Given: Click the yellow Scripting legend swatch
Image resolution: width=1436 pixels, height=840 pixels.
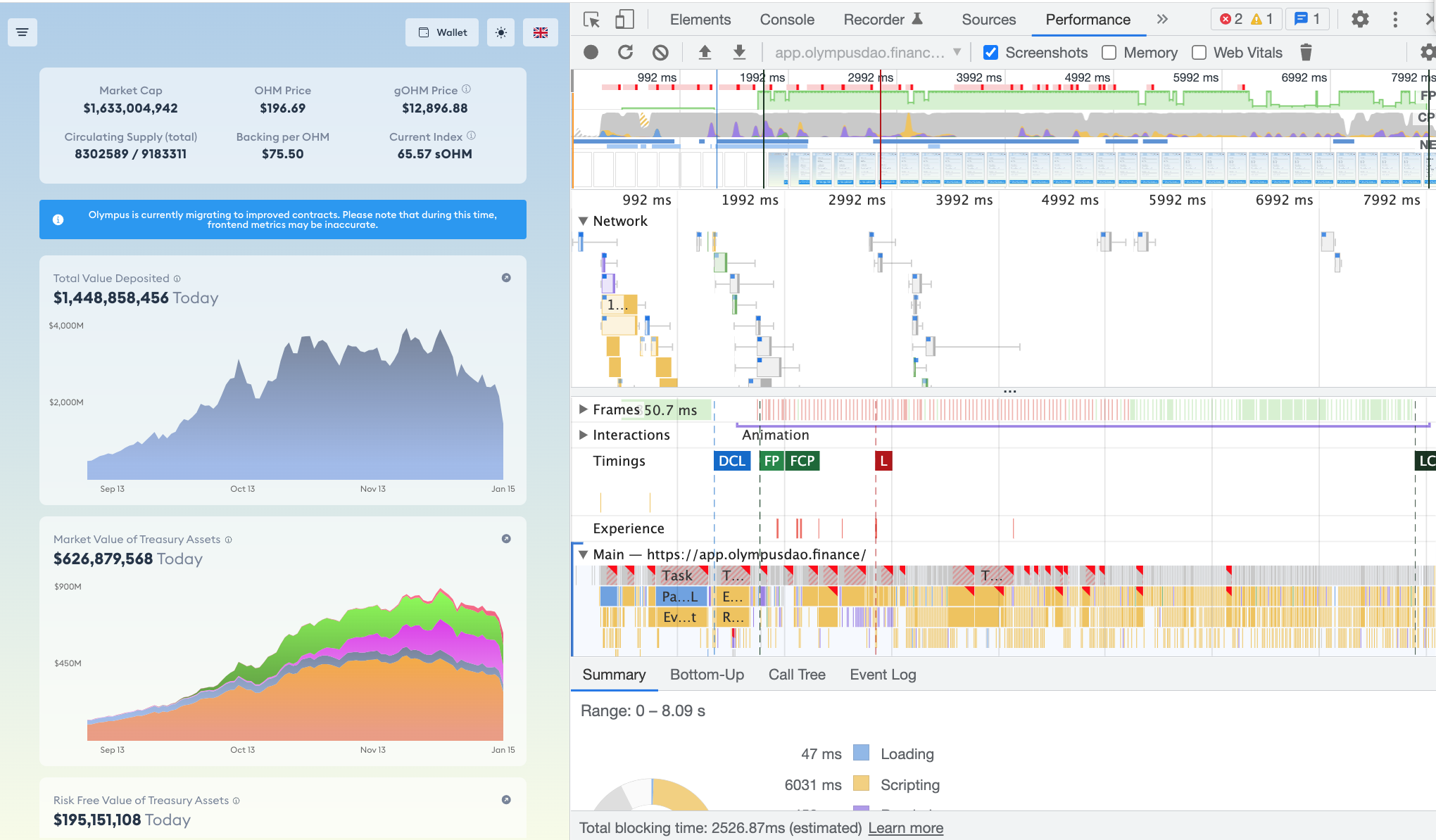Looking at the screenshot, I should (x=862, y=784).
